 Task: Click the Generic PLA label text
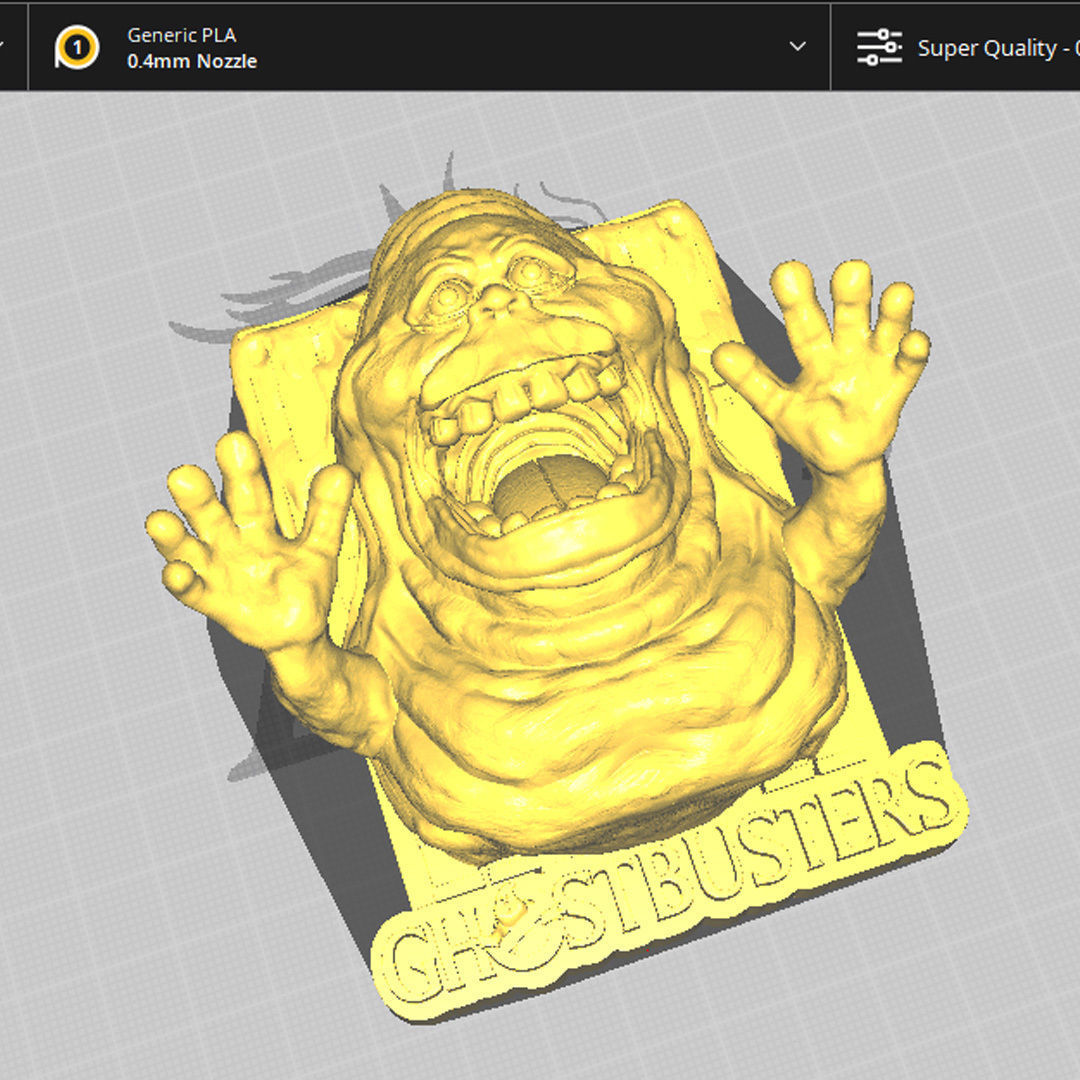(182, 35)
